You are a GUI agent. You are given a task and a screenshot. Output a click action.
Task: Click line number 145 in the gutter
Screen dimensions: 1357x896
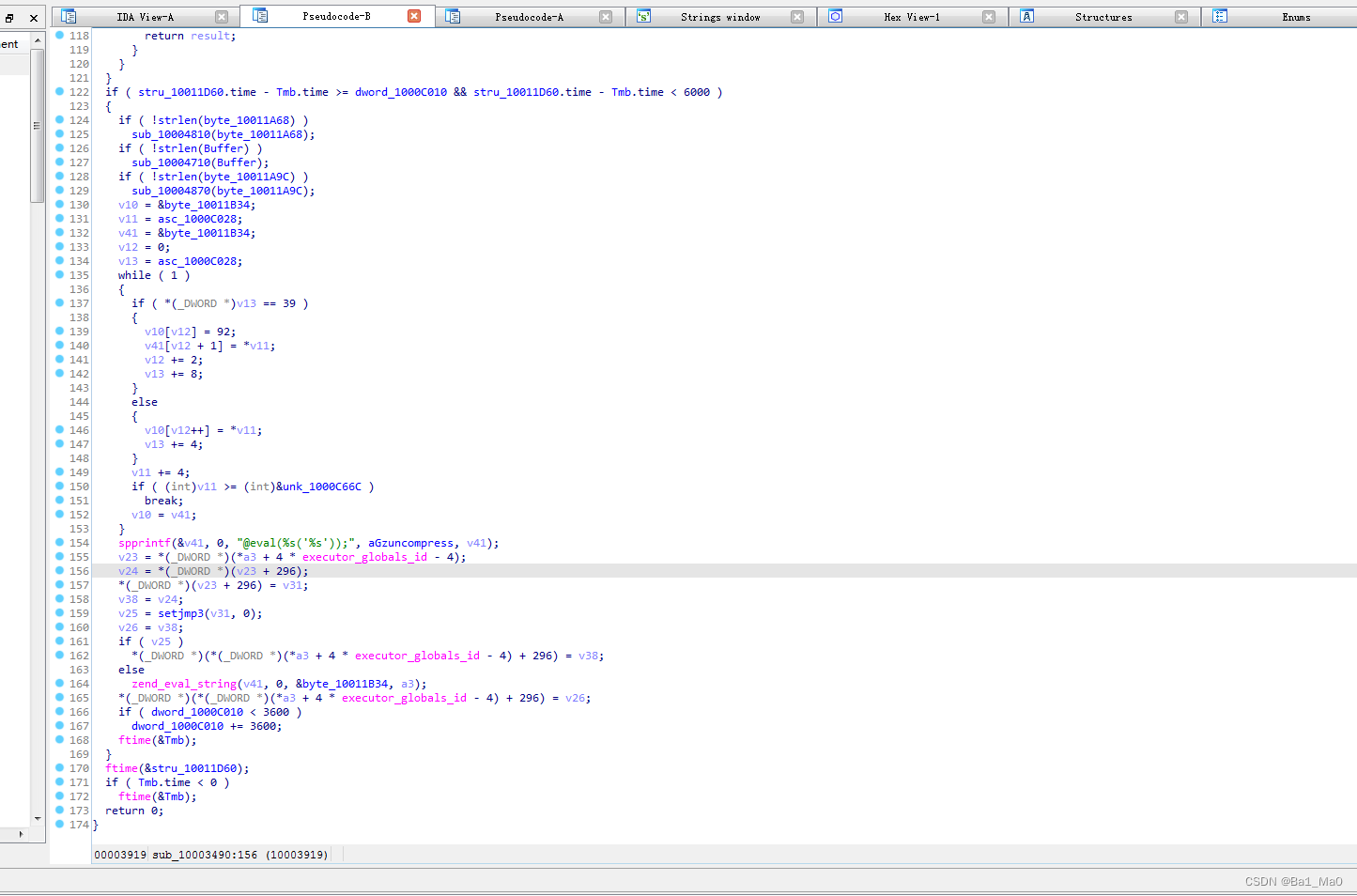79,416
